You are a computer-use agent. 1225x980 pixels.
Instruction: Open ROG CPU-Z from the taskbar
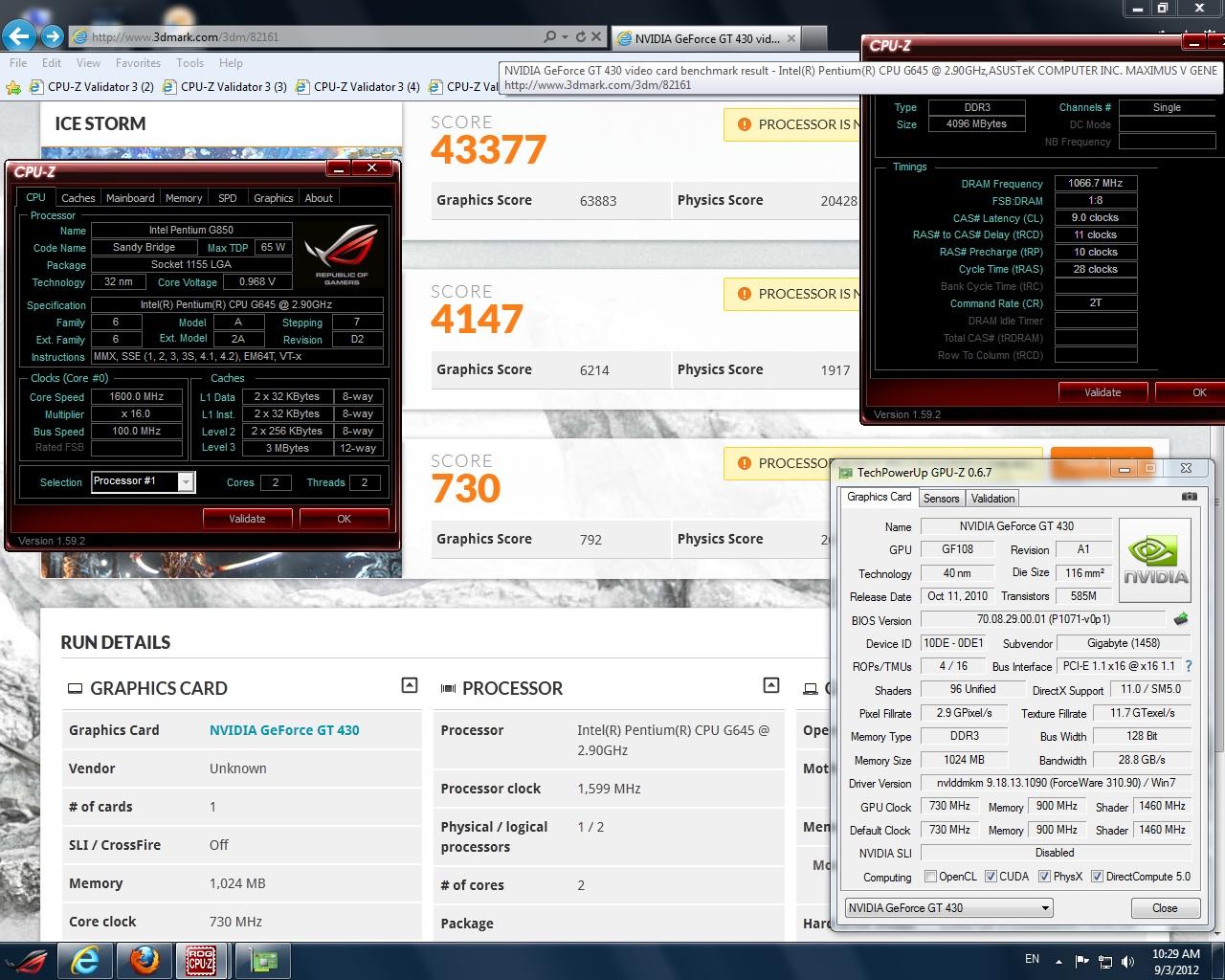click(201, 960)
